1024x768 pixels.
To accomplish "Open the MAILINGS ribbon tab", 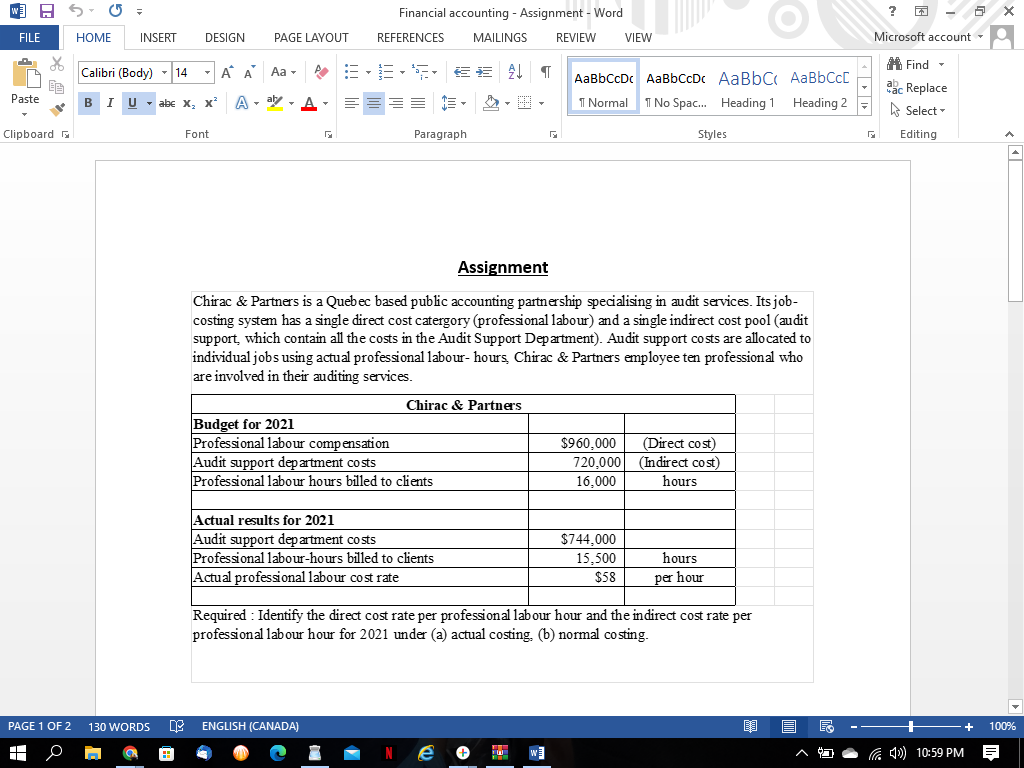I will [499, 37].
